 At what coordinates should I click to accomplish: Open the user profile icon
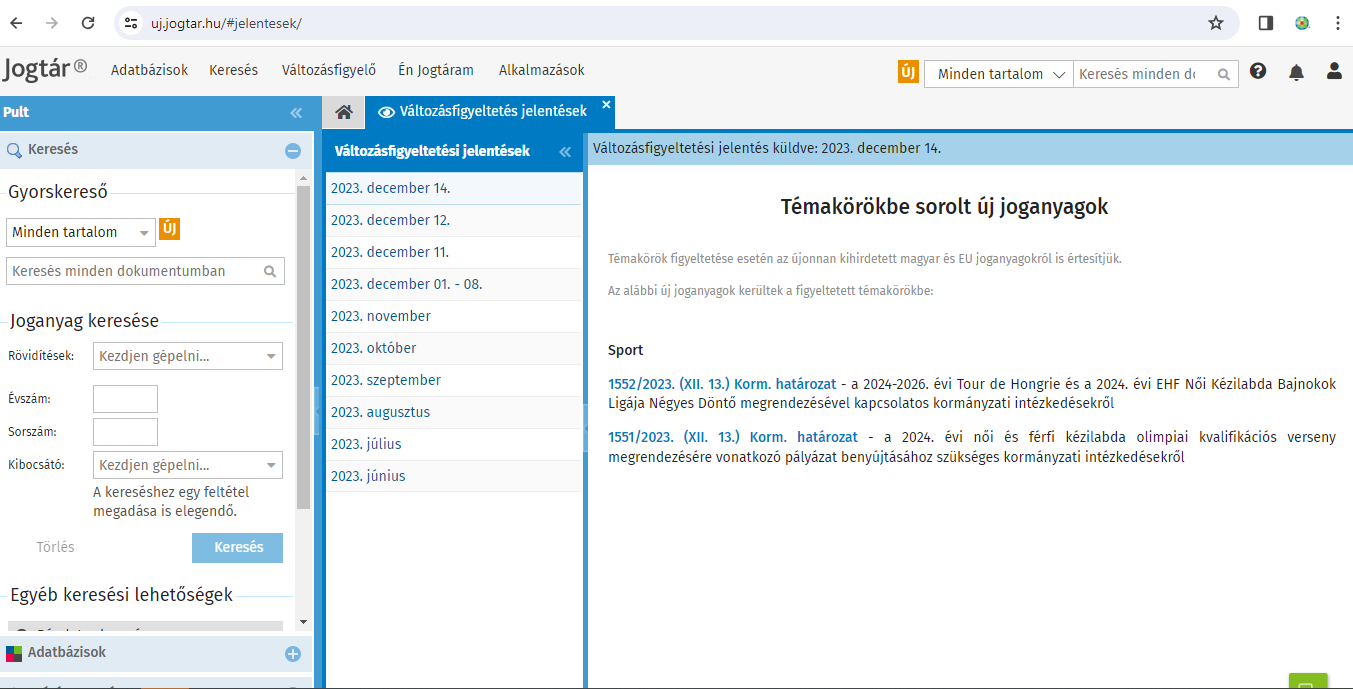tap(1333, 72)
